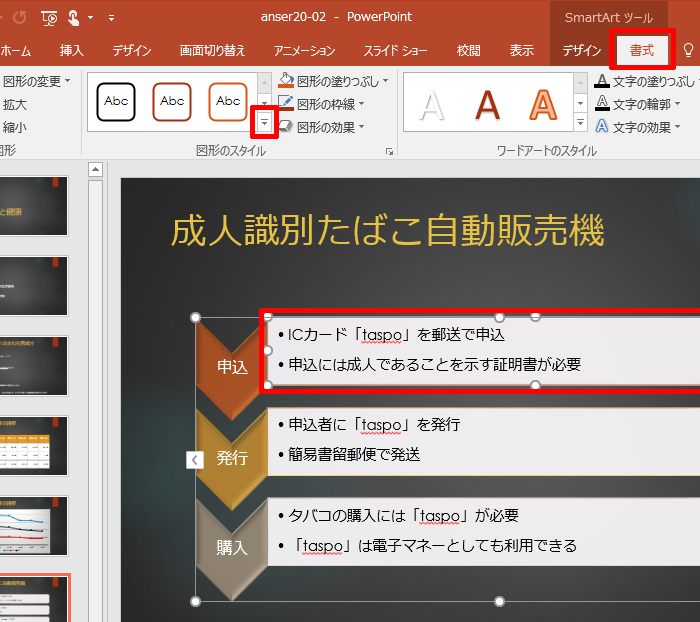
Task: Select the 購入 chevron shape
Action: point(232,547)
